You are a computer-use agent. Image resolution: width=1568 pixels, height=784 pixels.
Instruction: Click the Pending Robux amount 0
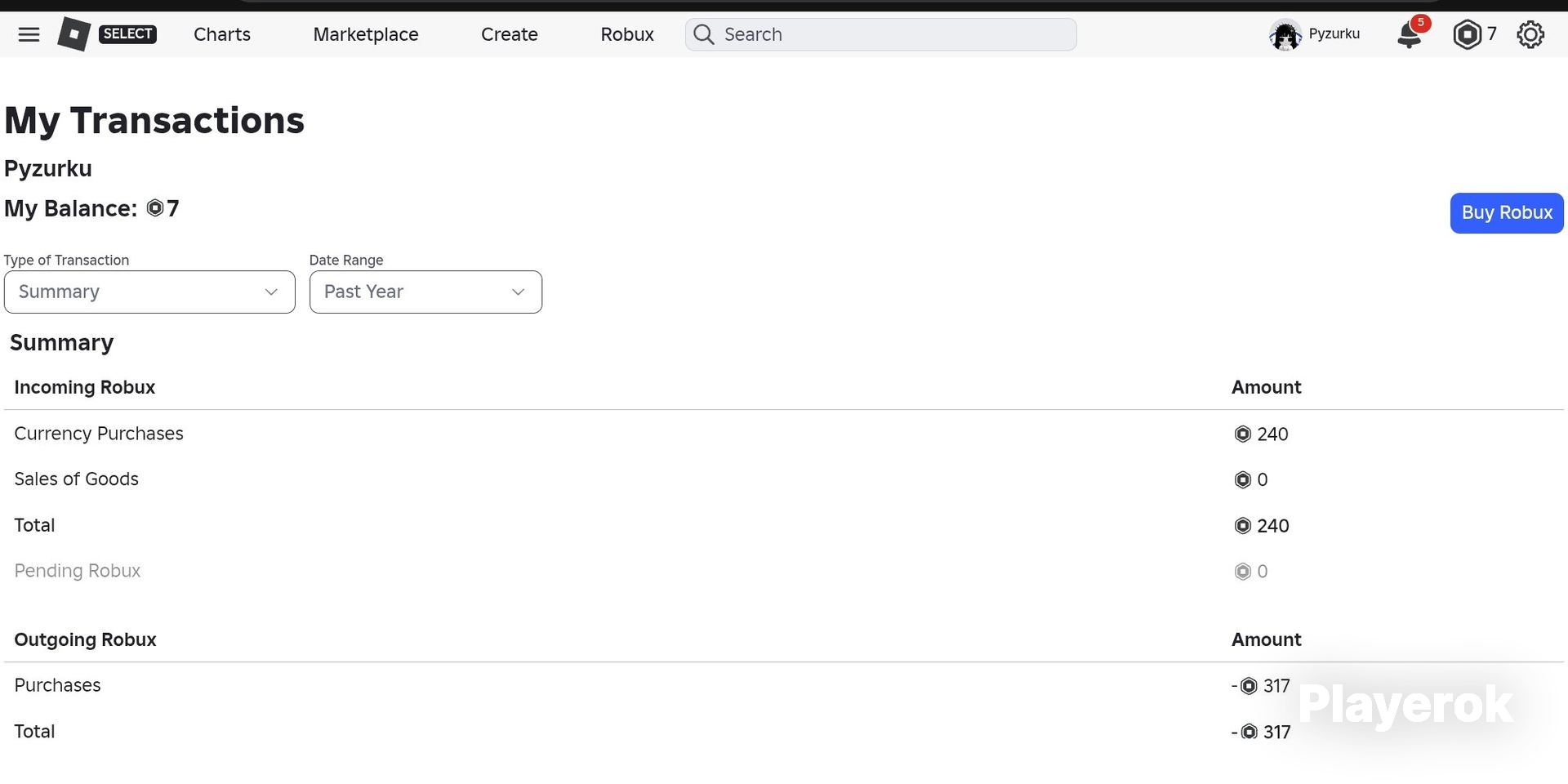pyautogui.click(x=1263, y=571)
